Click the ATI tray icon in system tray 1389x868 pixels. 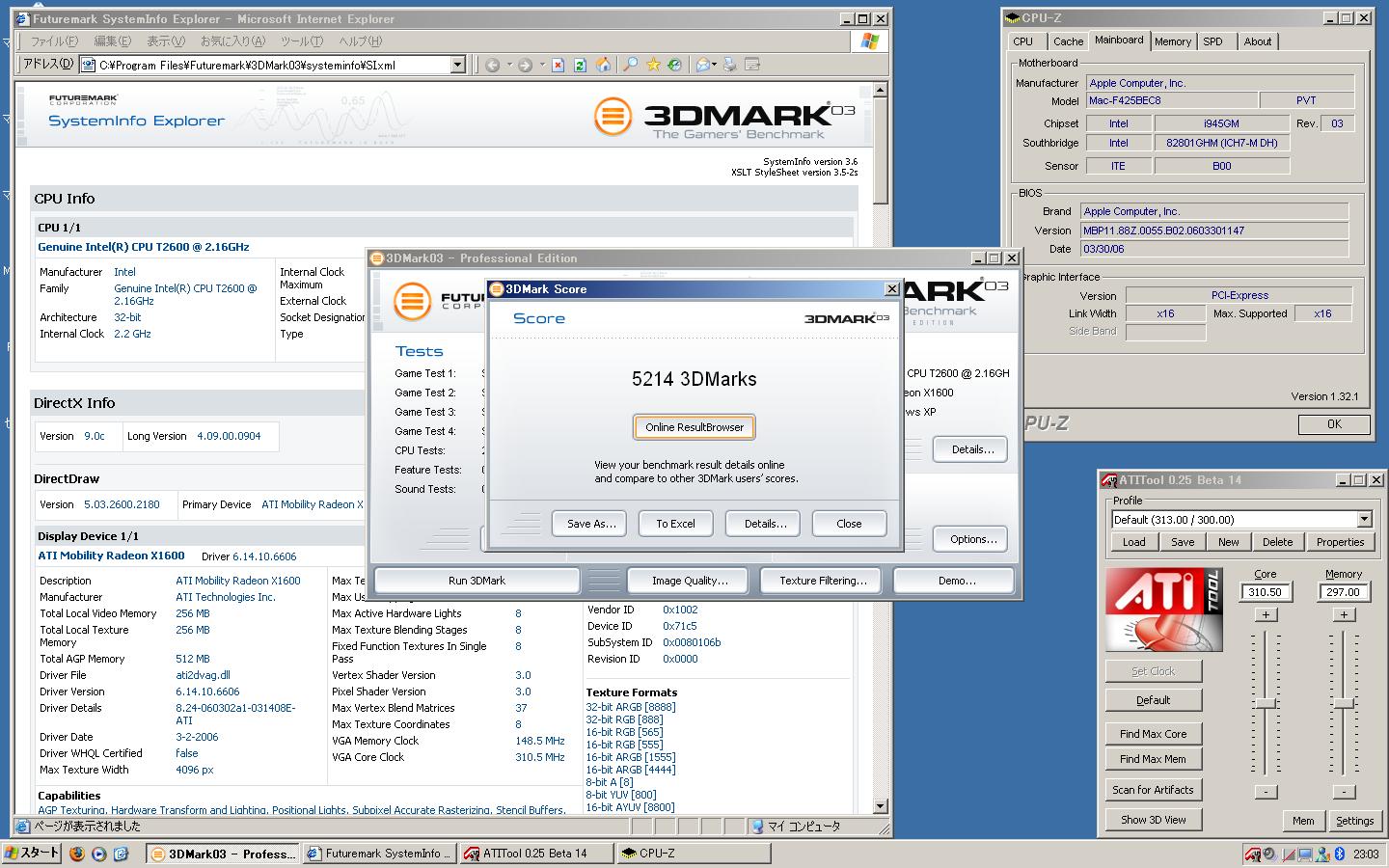point(1253,854)
